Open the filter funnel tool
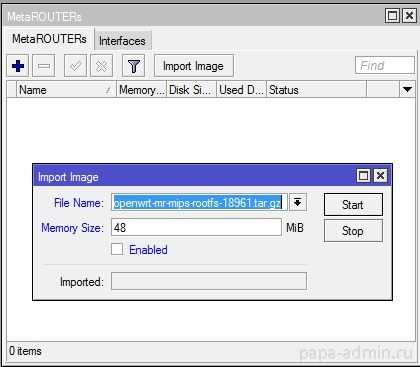This screenshot has height=367, width=420. [x=134, y=66]
